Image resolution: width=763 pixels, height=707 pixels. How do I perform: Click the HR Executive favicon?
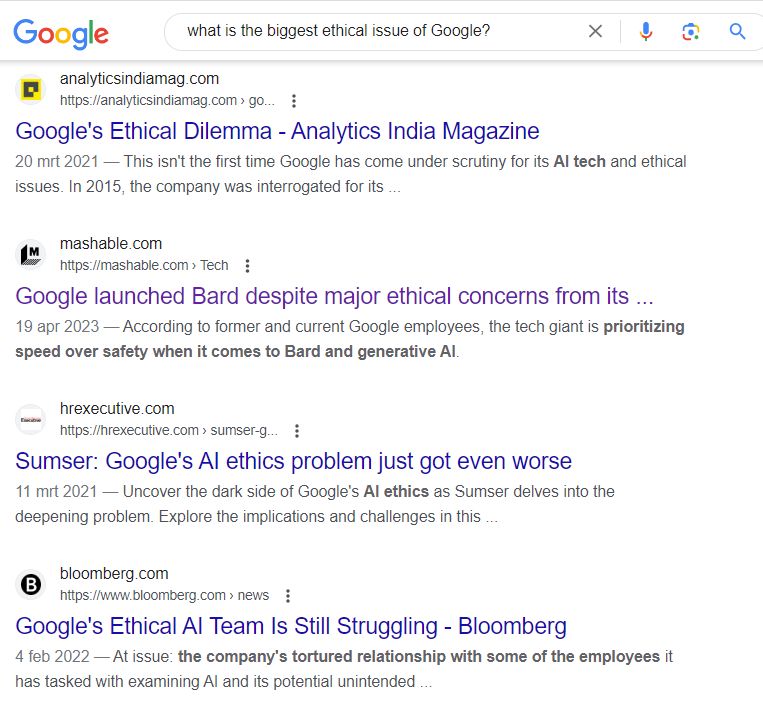point(31,419)
